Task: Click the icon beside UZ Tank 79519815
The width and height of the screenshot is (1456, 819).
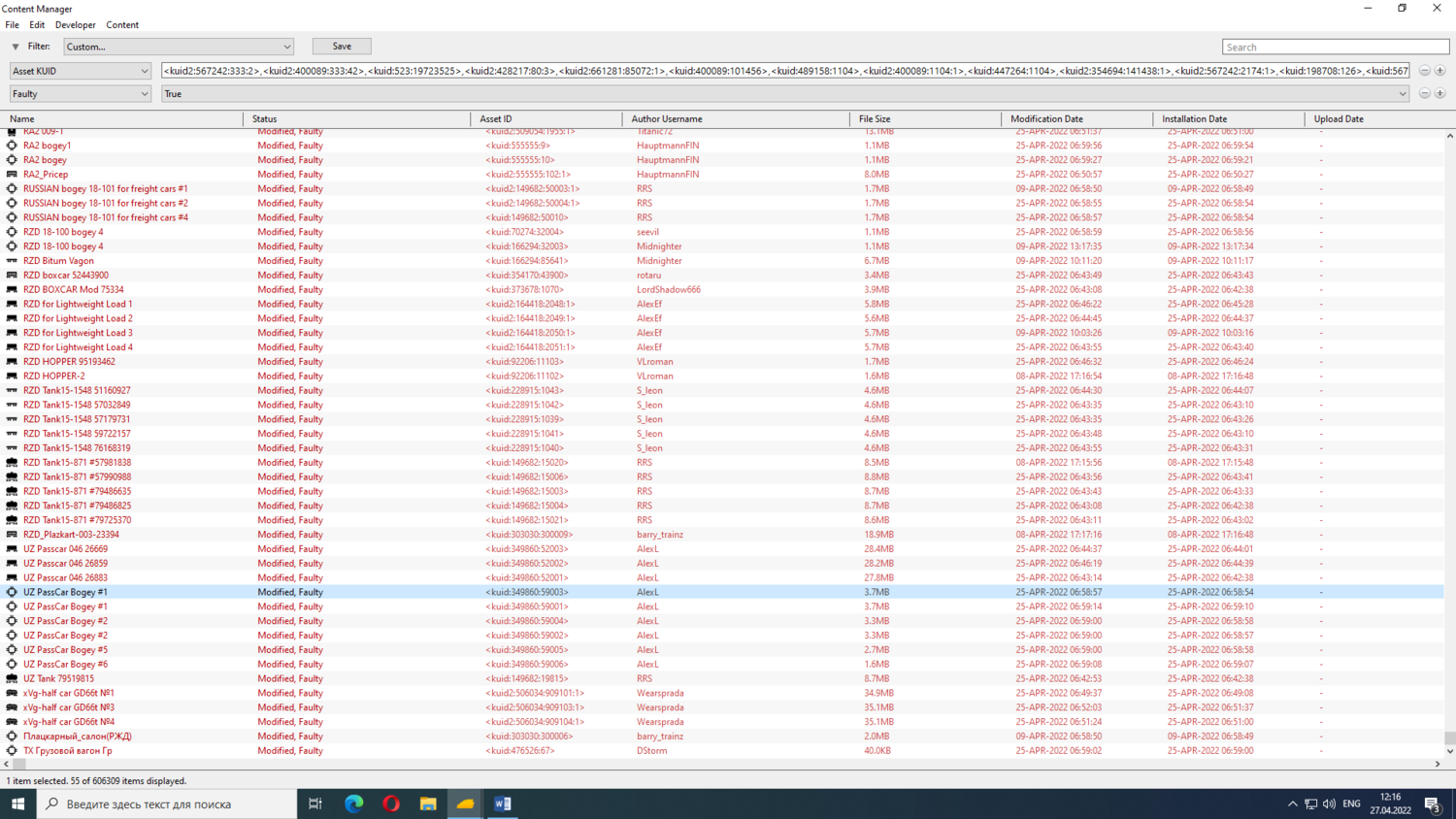Action: pos(12,678)
